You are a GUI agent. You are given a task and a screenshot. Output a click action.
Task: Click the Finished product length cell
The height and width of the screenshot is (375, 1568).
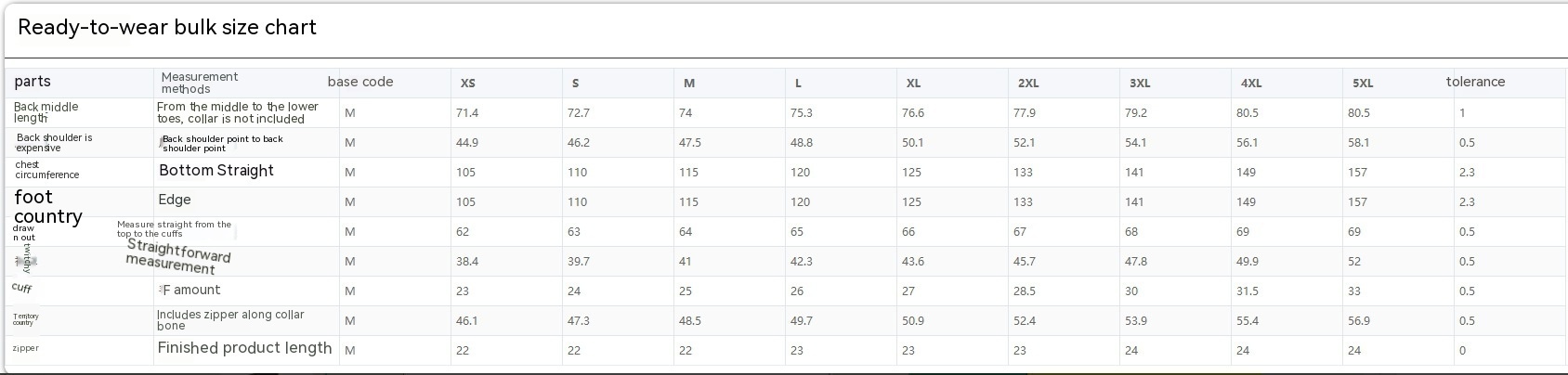pos(244,348)
